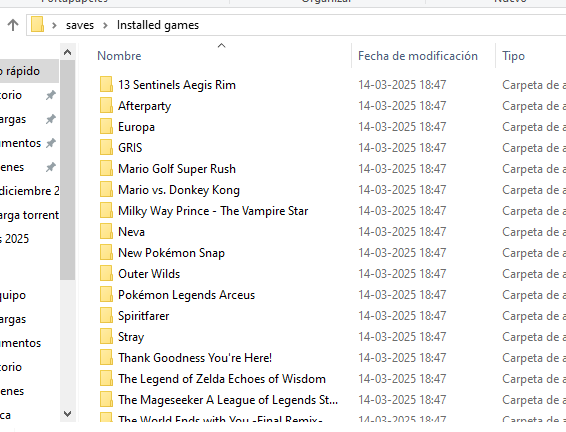Image resolution: width=566 pixels, height=432 pixels.
Task: Click folder icon next to Afterparty
Action: (106, 105)
